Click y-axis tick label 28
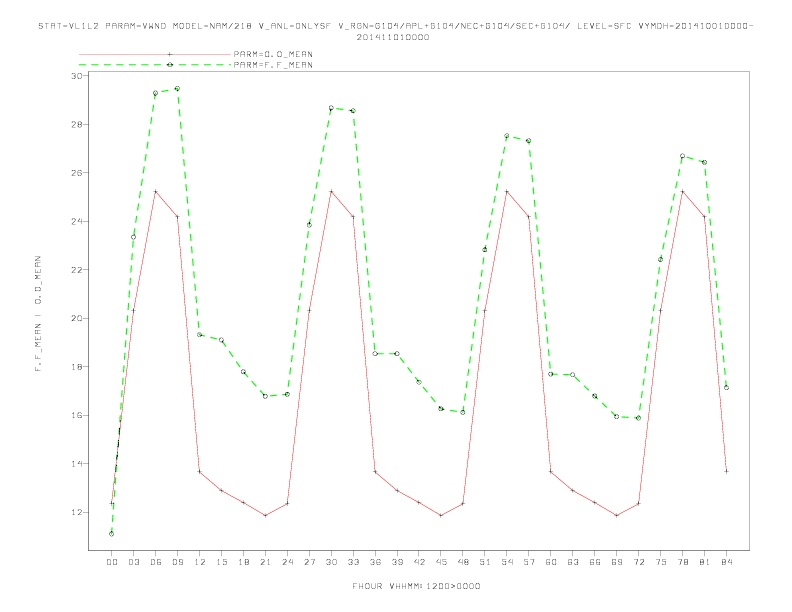This screenshot has height=612, width=792. (76, 124)
